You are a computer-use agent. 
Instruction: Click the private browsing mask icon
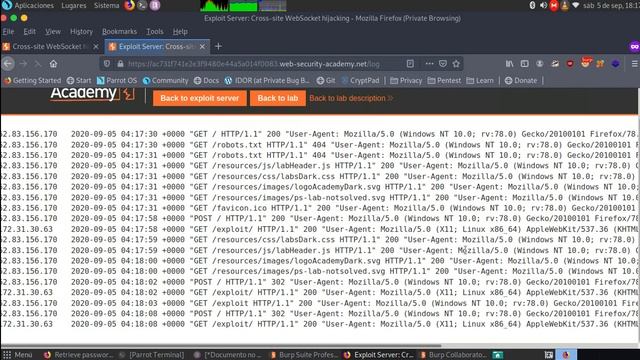(x=634, y=47)
